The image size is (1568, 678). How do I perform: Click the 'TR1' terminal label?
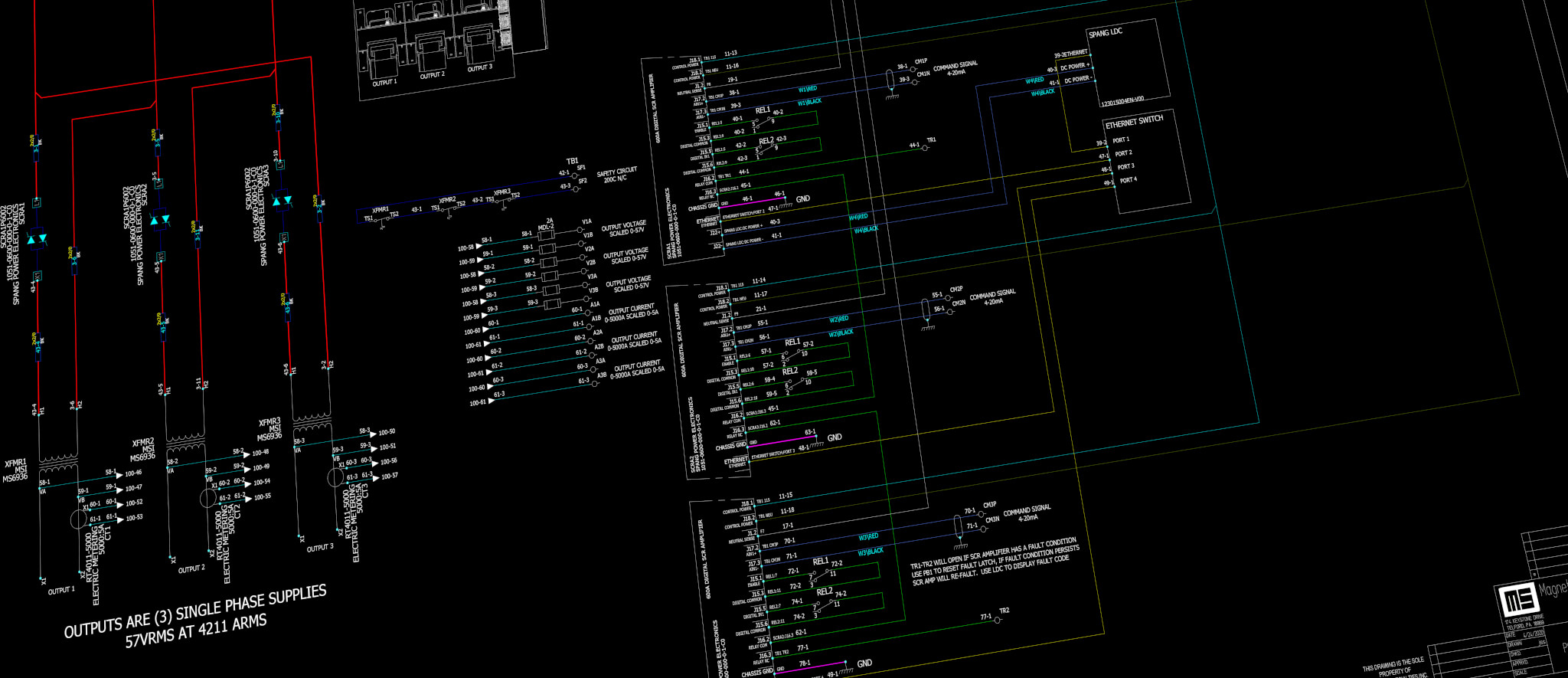click(x=931, y=140)
